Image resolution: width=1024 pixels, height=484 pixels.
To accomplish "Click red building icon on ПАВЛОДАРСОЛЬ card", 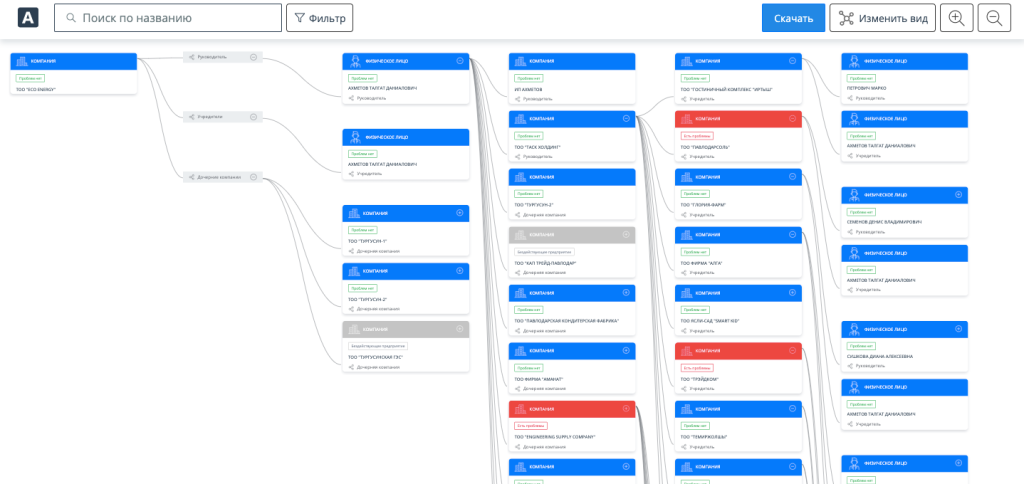I will point(688,118).
